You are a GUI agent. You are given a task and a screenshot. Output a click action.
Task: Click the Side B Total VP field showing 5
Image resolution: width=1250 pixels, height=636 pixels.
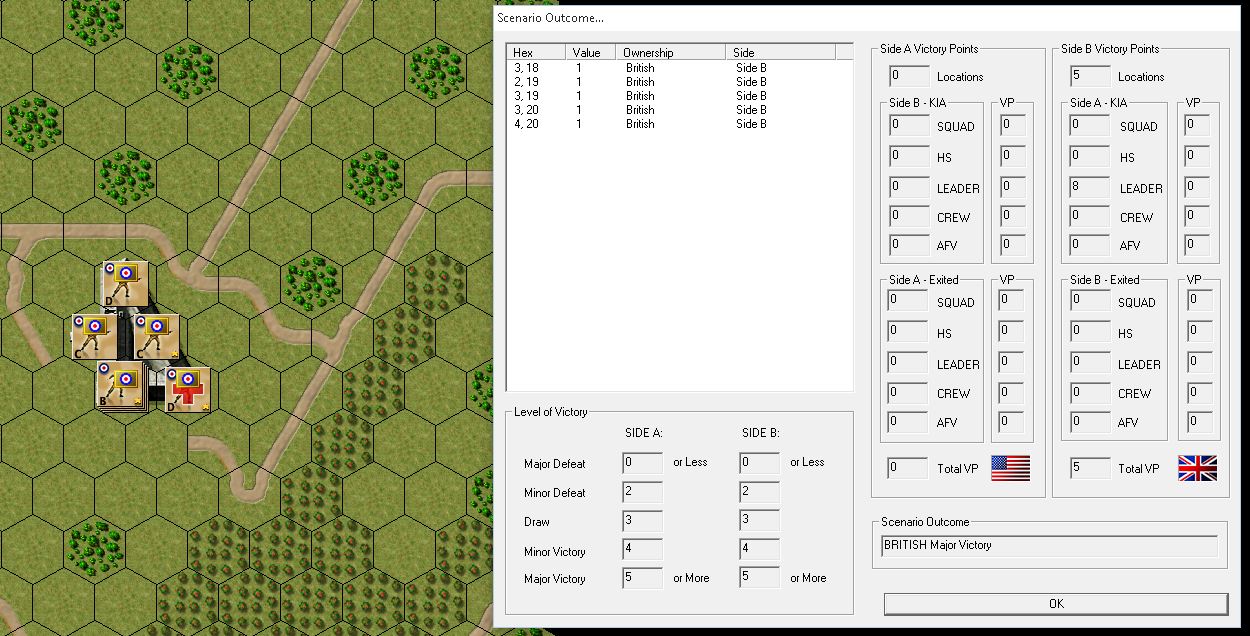tap(1090, 468)
